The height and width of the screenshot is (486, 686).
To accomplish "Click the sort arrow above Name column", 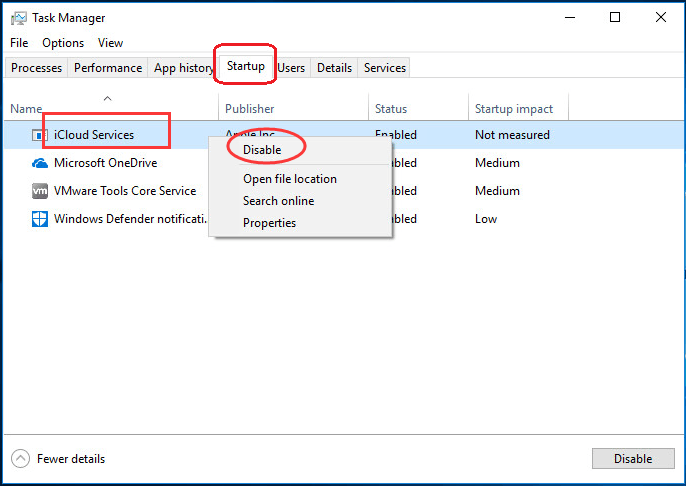I will [107, 98].
